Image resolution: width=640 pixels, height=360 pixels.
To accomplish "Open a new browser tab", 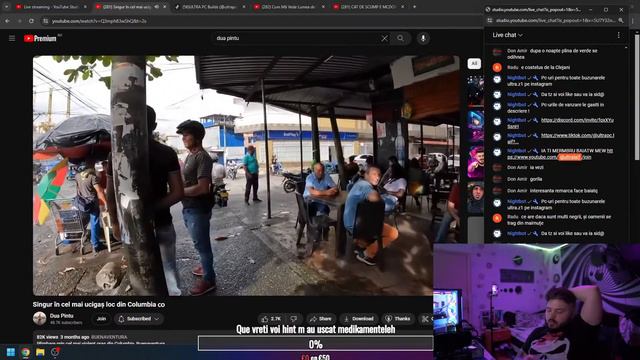I will [414, 7].
